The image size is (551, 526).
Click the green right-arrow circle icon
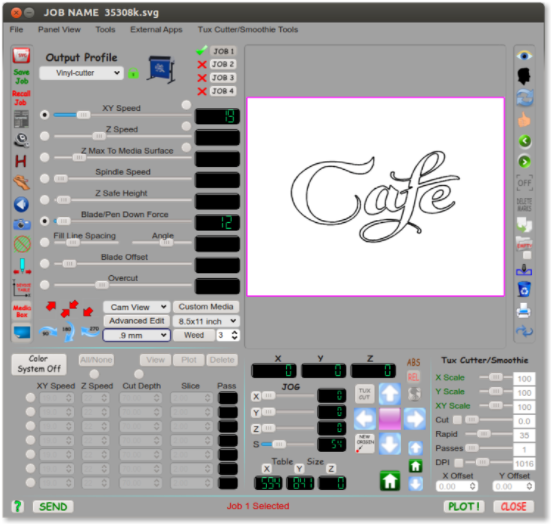(x=525, y=162)
